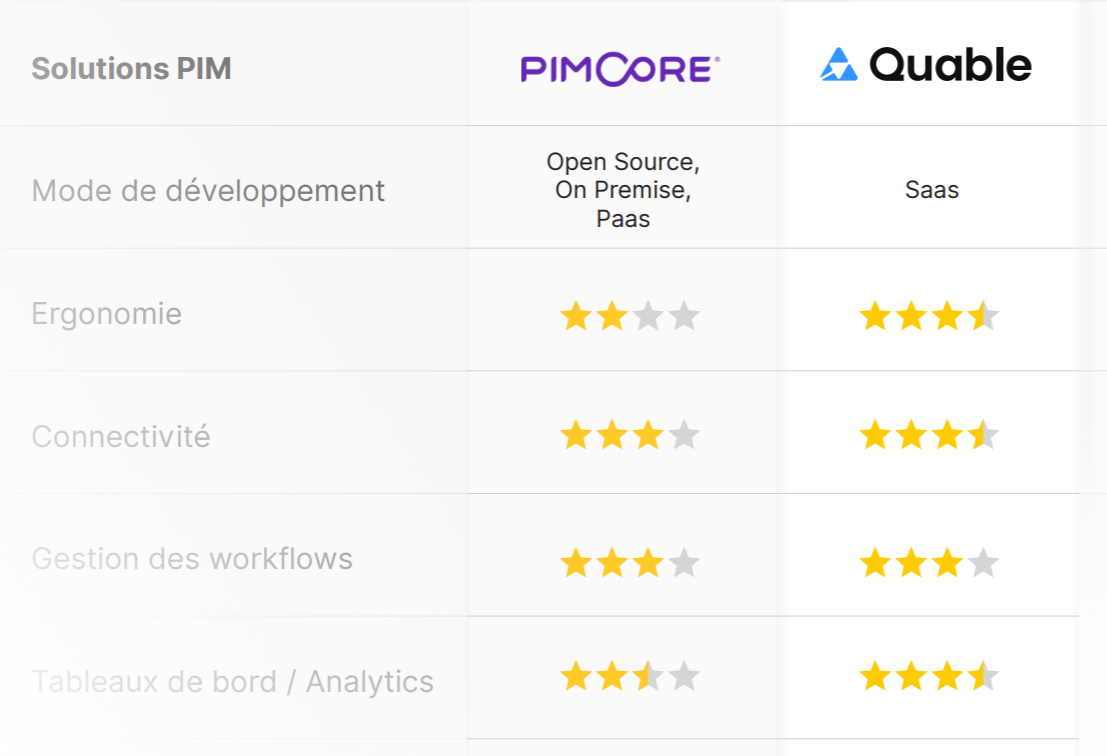Click the last grey star in Pimcore's Ergonomie

[683, 316]
